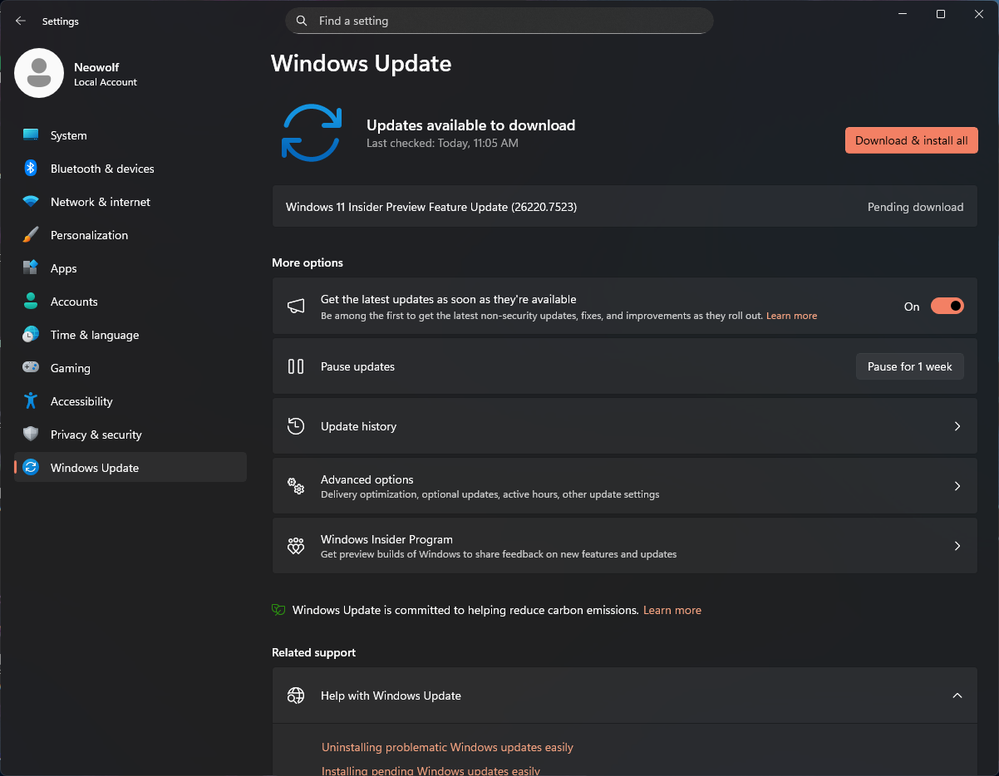
Task: Click the More options heading
Action: point(307,262)
